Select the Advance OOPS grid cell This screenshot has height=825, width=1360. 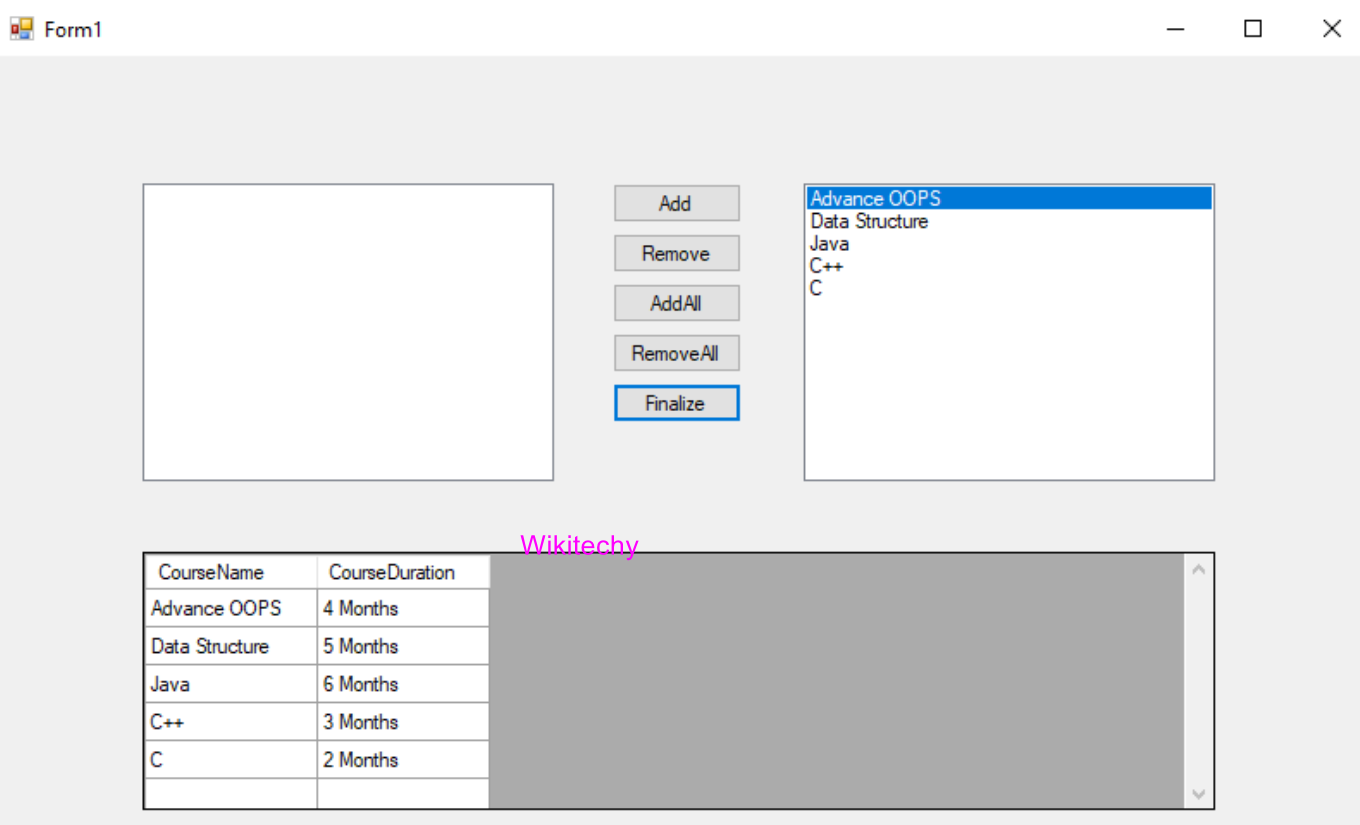(231, 608)
